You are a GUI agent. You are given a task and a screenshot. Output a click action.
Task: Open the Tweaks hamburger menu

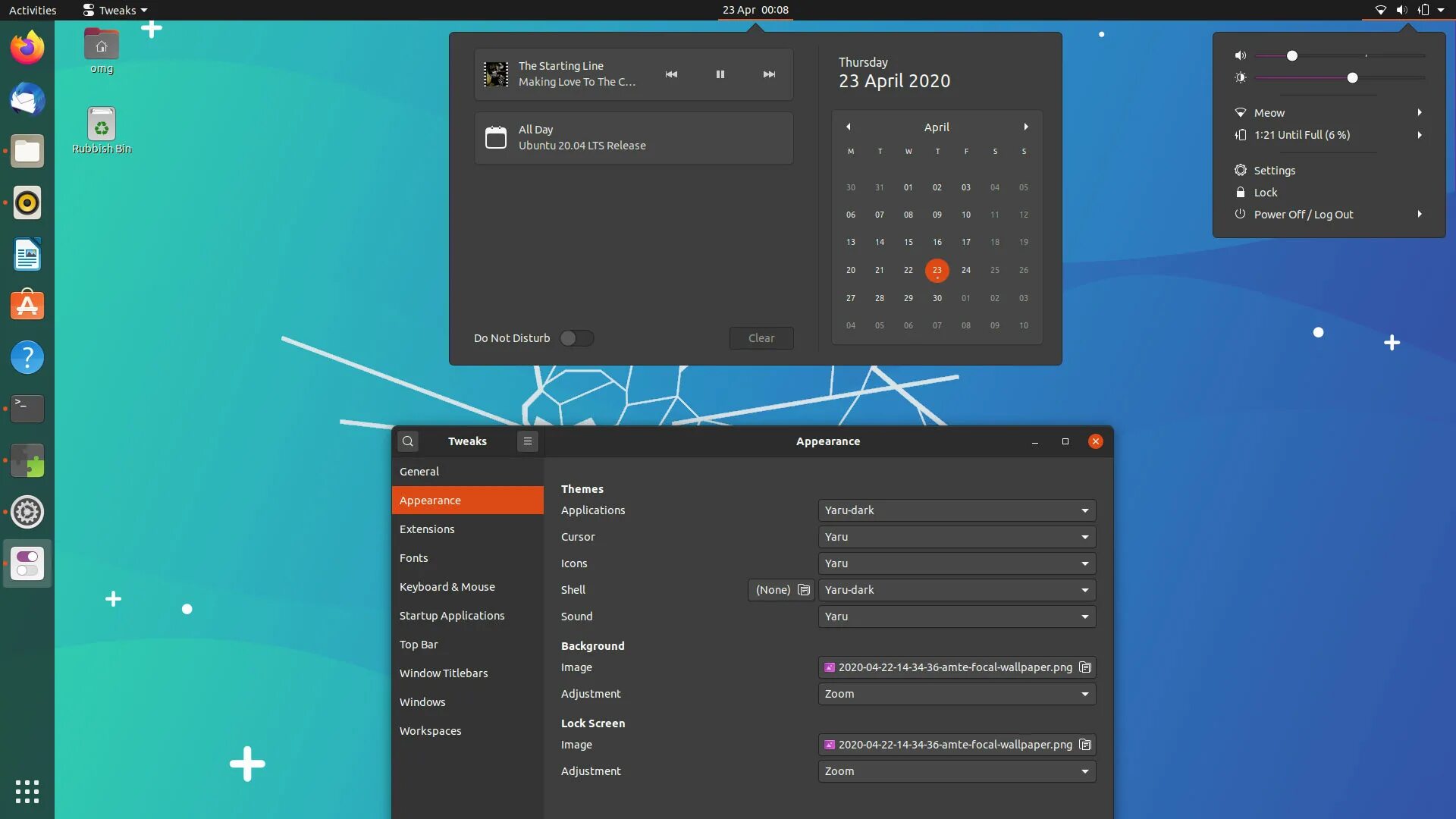coord(528,441)
